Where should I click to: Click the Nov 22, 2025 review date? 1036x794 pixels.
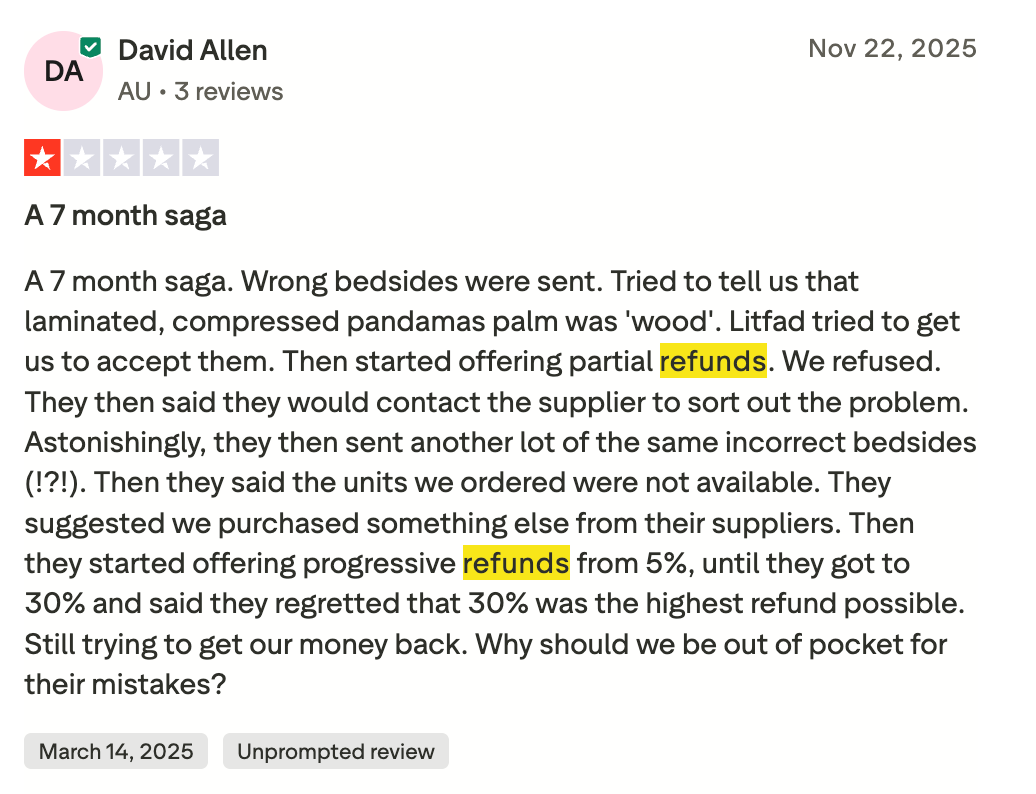tap(892, 48)
